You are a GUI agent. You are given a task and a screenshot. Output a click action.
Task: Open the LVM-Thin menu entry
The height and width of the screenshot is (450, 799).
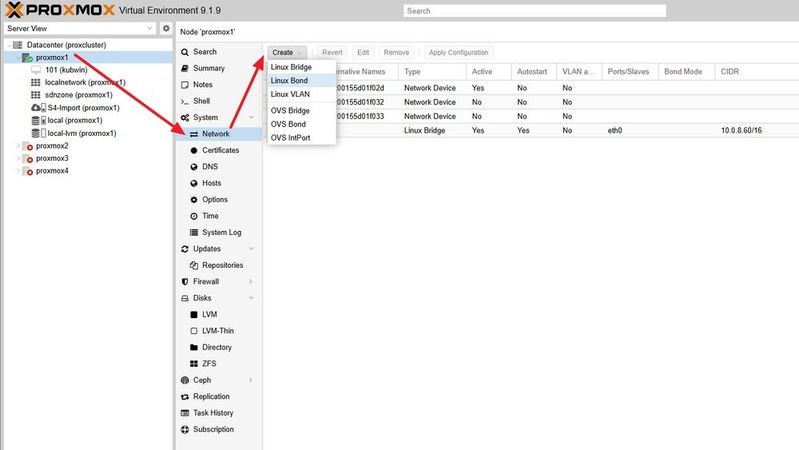(219, 331)
